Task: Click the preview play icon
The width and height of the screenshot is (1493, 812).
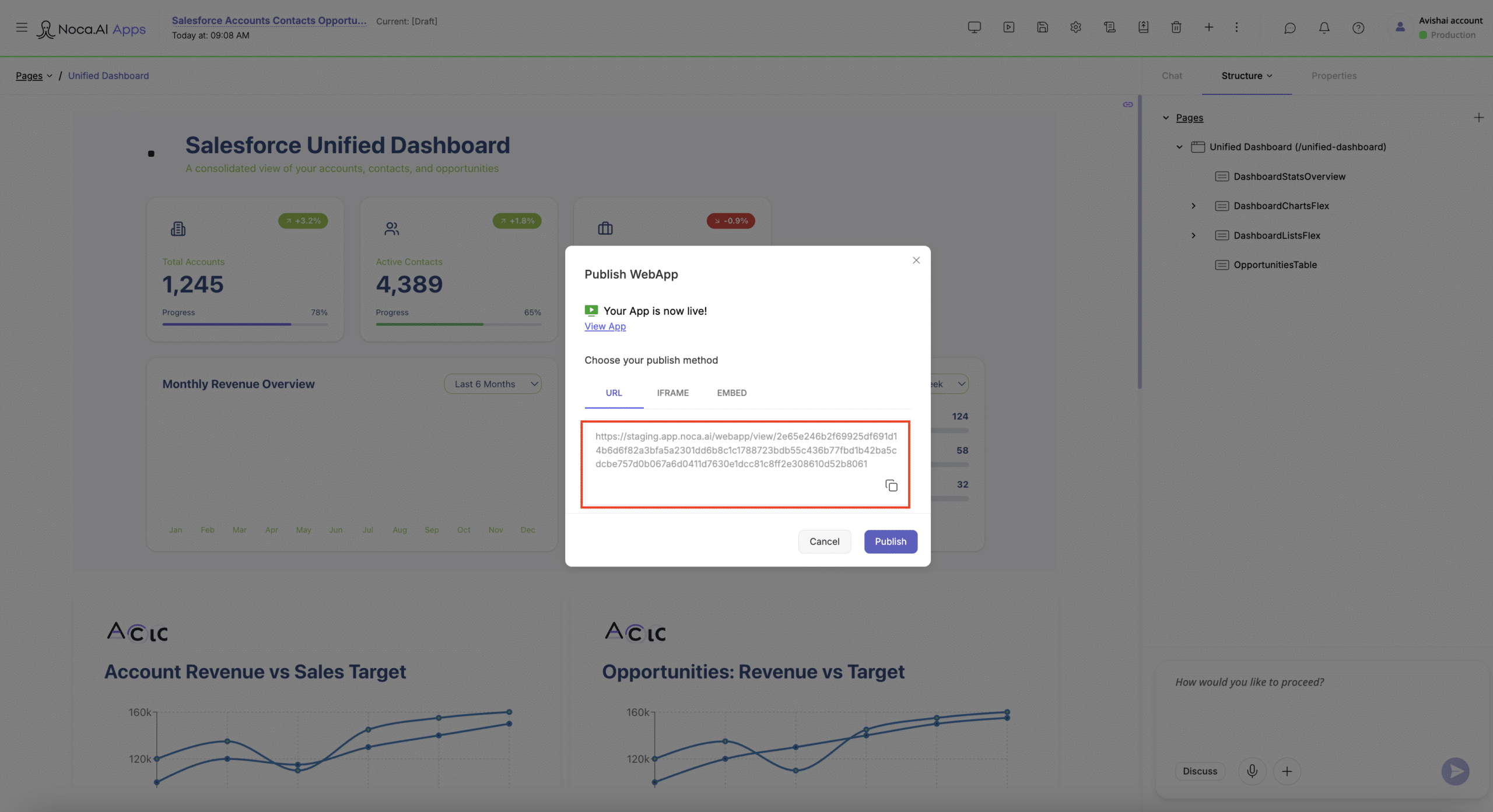Action: [x=1008, y=27]
